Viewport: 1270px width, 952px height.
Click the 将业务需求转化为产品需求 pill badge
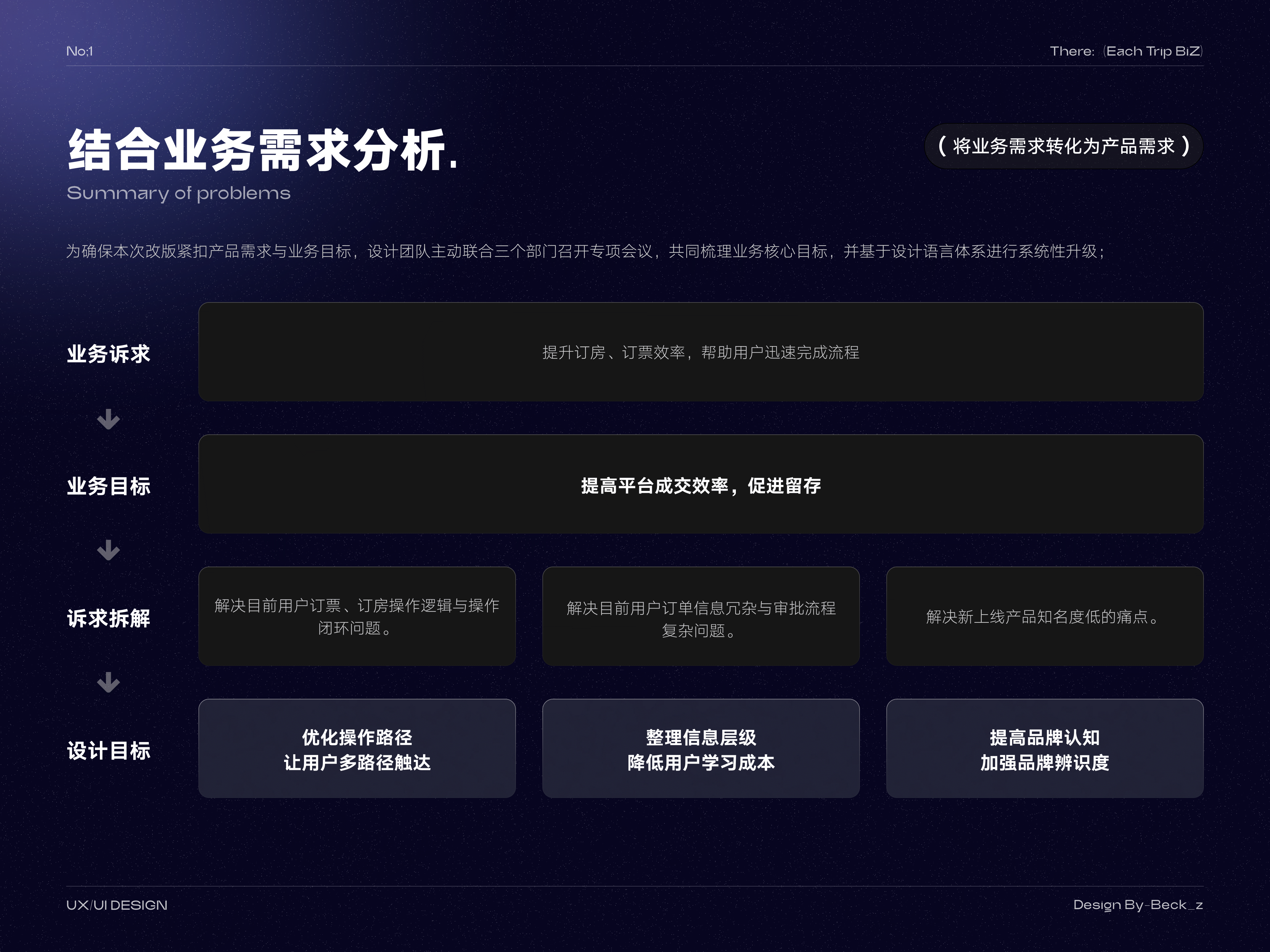point(1064,146)
